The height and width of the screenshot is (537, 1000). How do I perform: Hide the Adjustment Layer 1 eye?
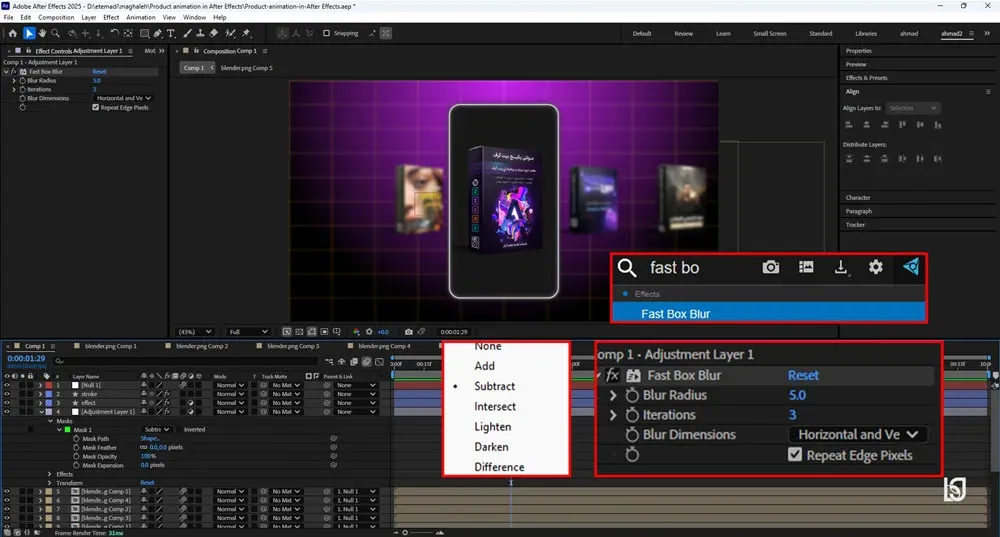tap(7, 412)
